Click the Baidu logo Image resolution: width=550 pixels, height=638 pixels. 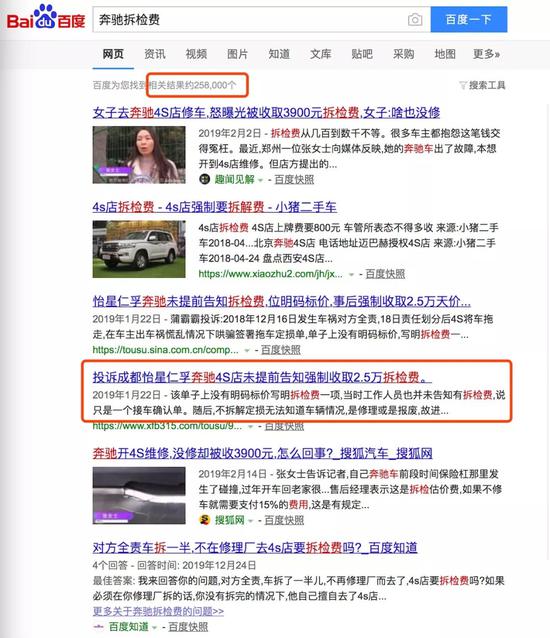pyautogui.click(x=46, y=18)
